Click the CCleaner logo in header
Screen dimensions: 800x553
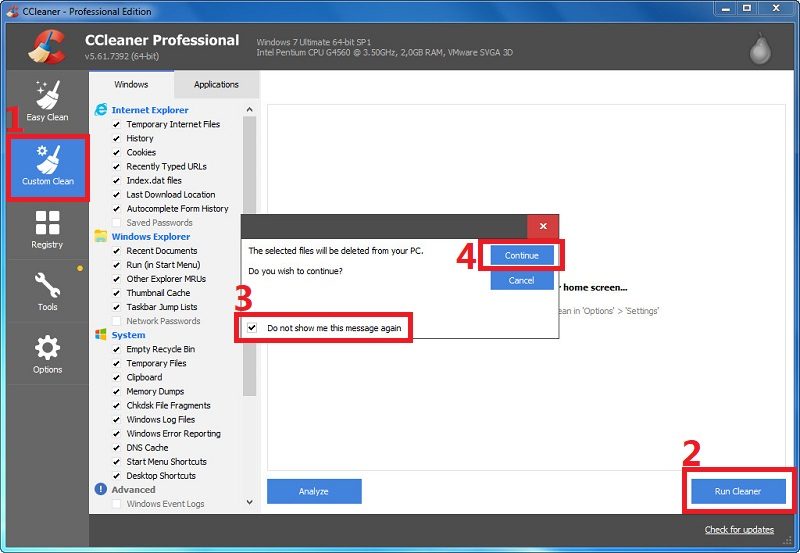(47, 46)
